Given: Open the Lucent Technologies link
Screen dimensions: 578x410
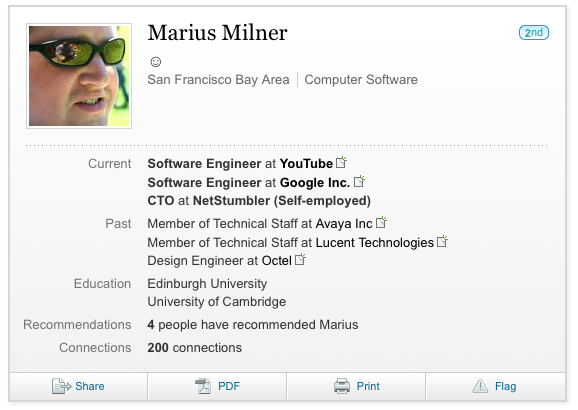Looking at the screenshot, I should click(x=375, y=243).
